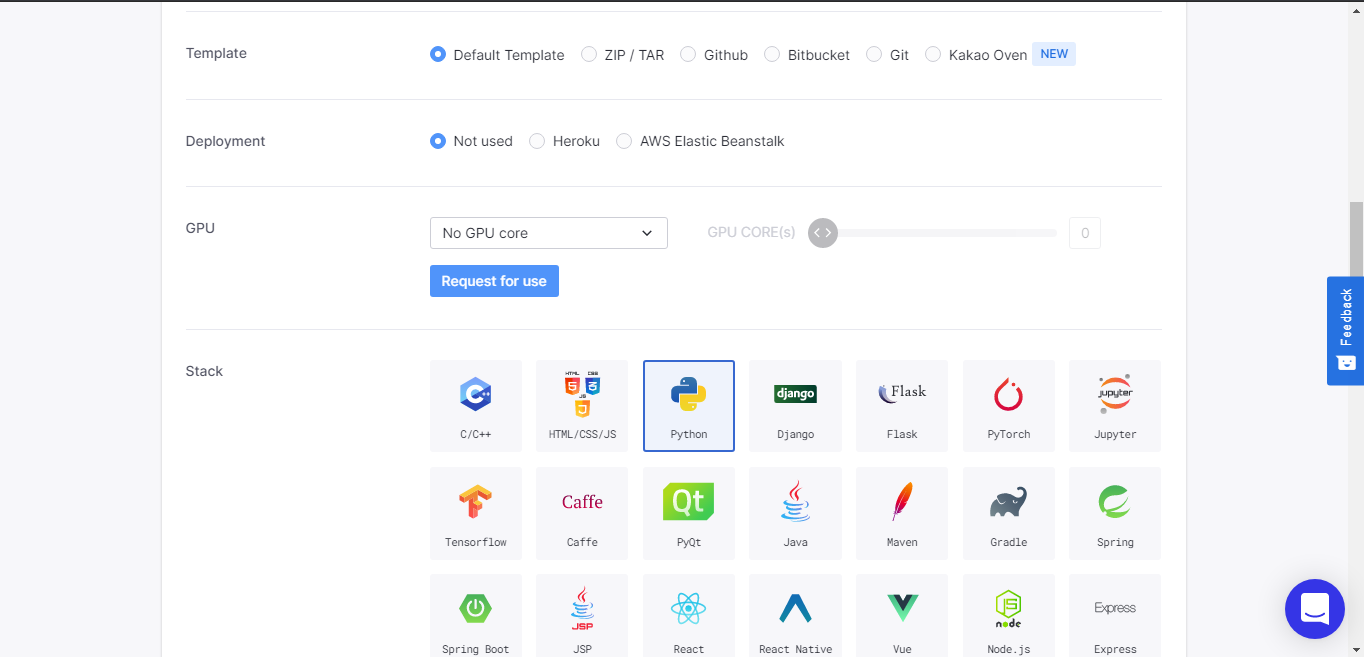Click the GPU cores slider handle
The width and height of the screenshot is (1364, 657).
coord(822,233)
